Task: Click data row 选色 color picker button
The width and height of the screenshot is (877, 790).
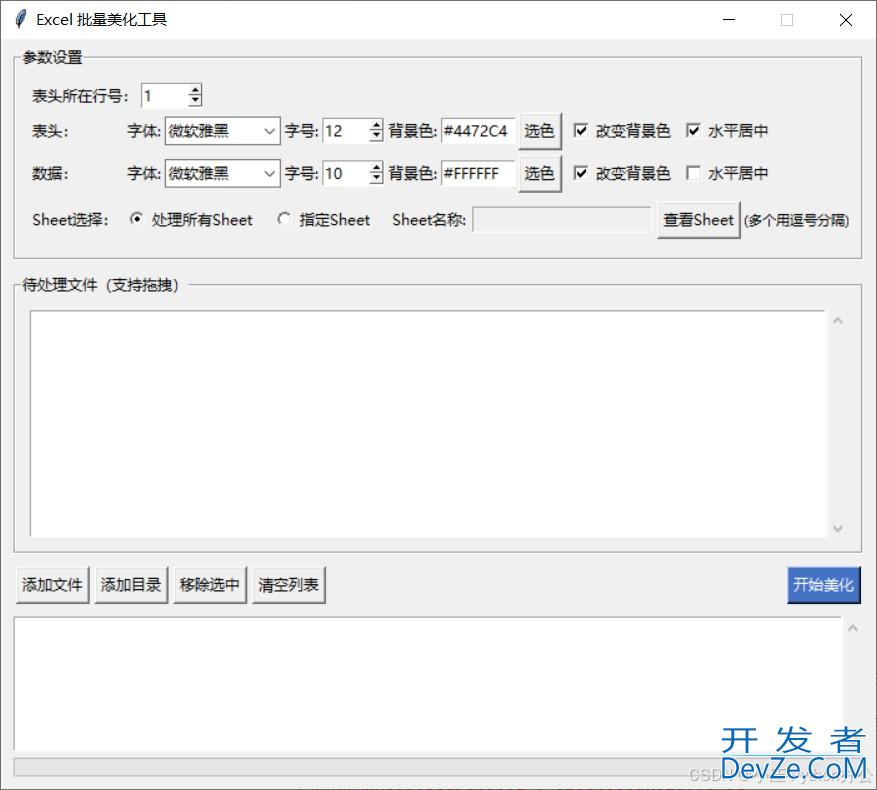Action: pyautogui.click(x=539, y=173)
